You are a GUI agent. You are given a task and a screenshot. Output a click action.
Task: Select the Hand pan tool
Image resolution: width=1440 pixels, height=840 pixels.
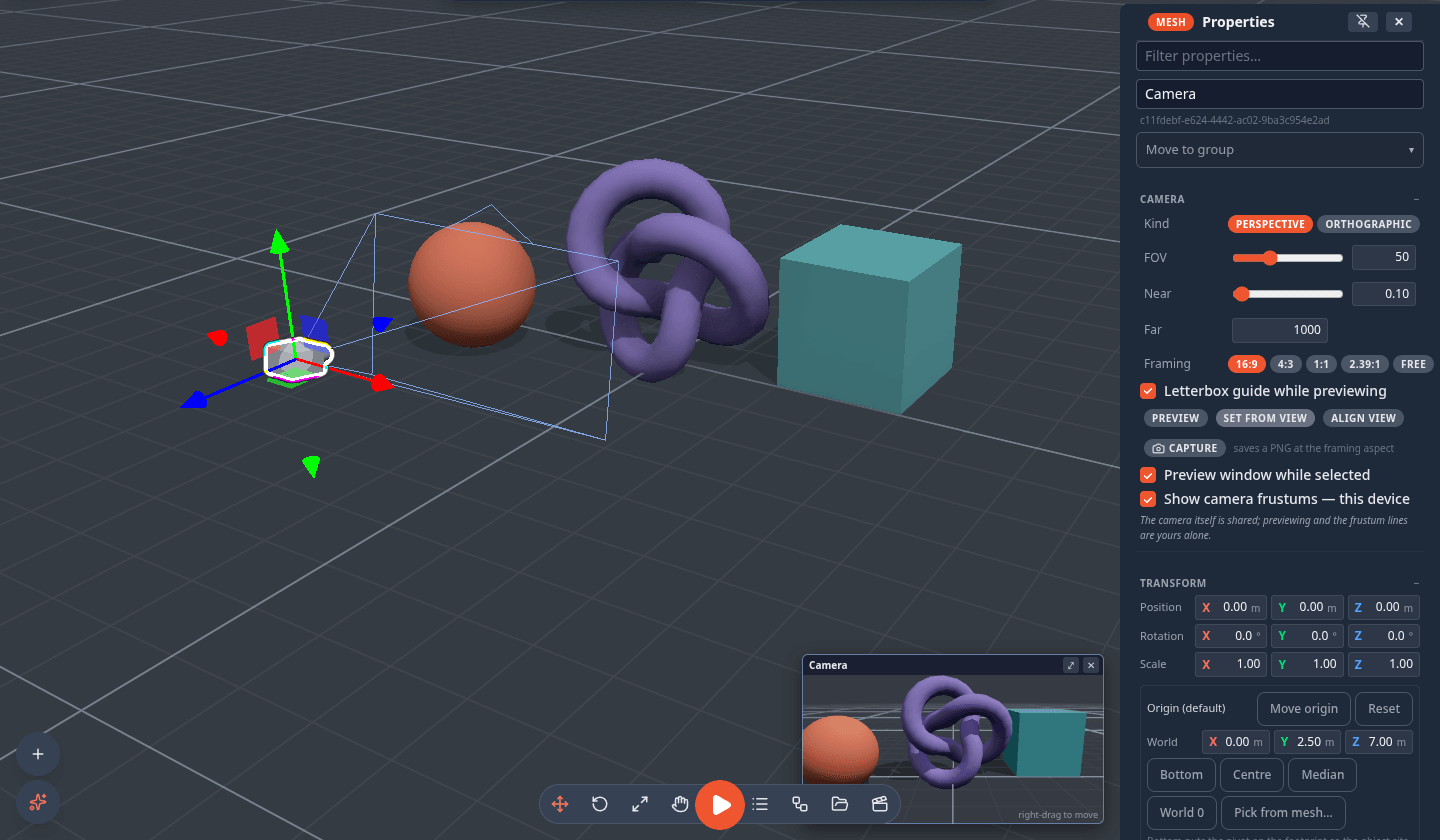(x=680, y=804)
